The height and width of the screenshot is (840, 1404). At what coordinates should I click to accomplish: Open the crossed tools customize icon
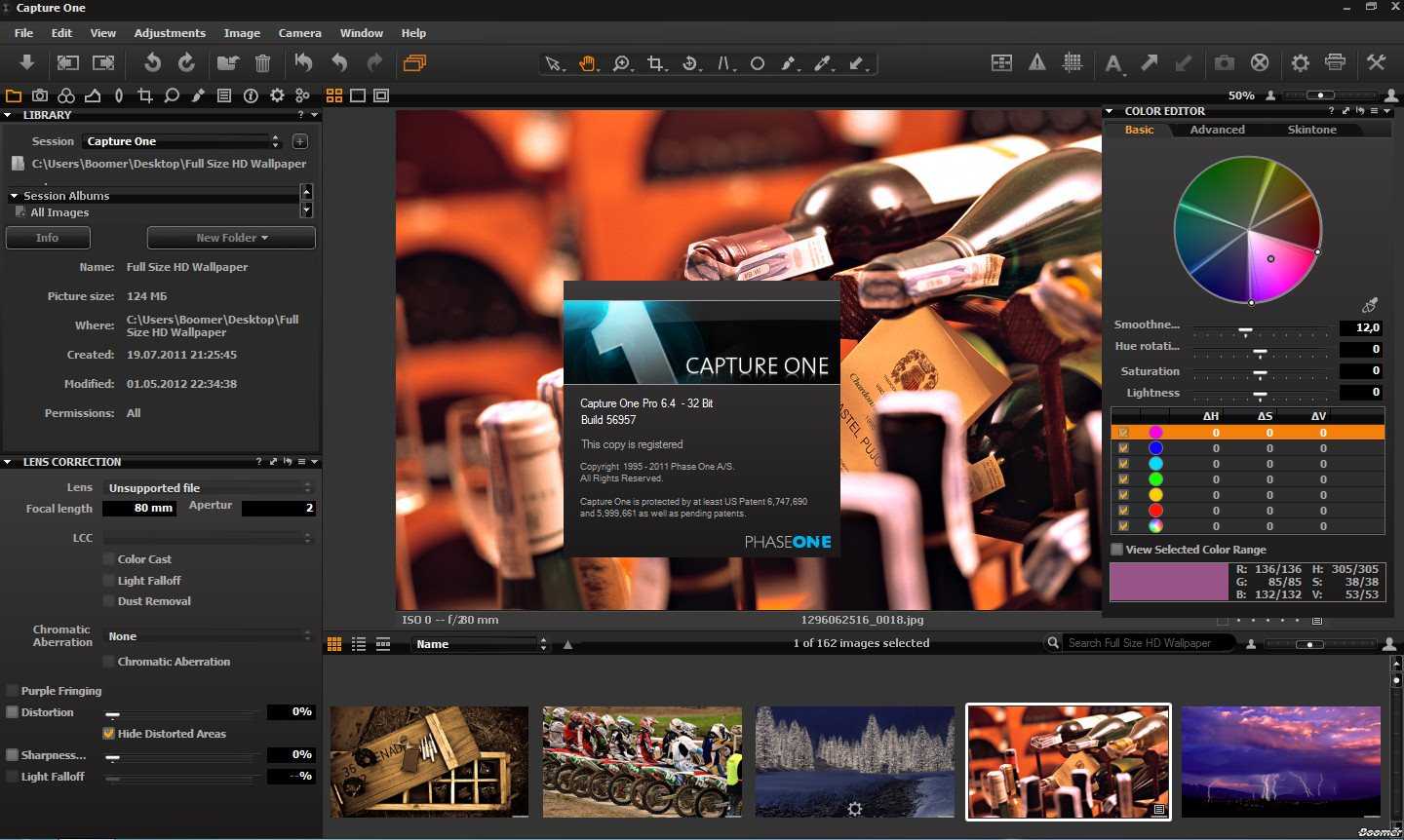[1376, 62]
